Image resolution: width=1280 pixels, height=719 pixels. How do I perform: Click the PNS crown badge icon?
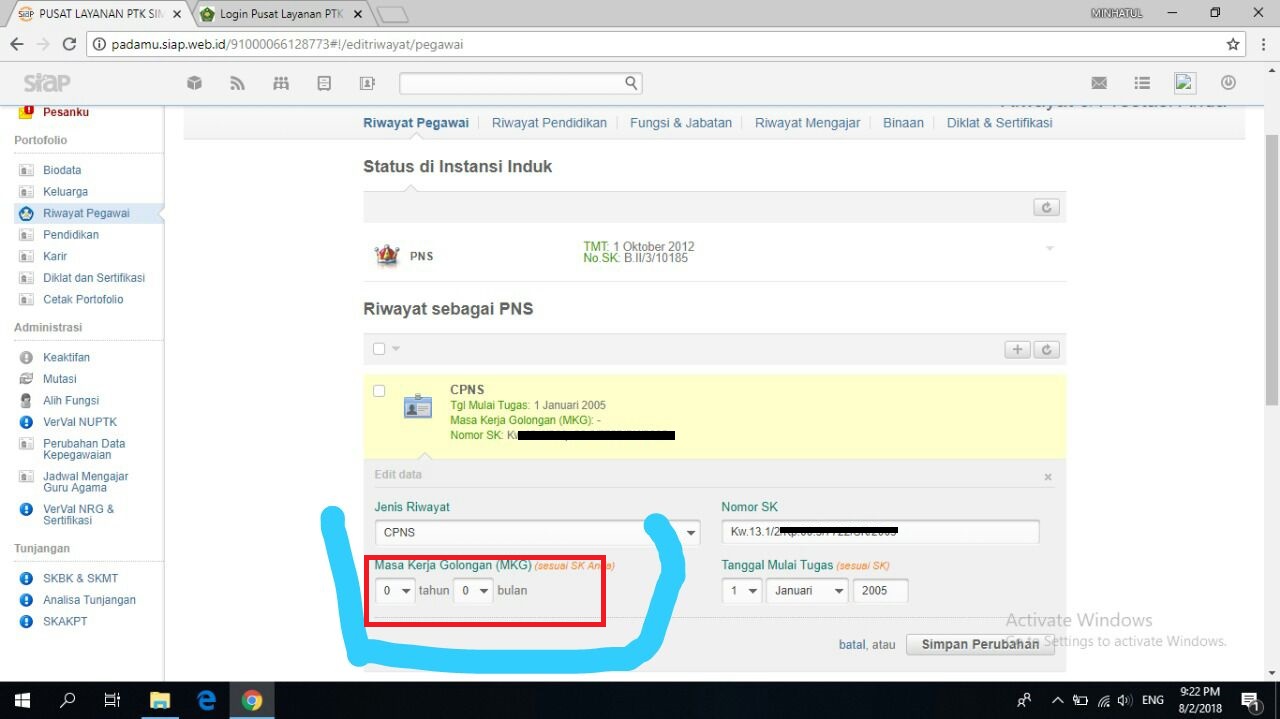387,256
